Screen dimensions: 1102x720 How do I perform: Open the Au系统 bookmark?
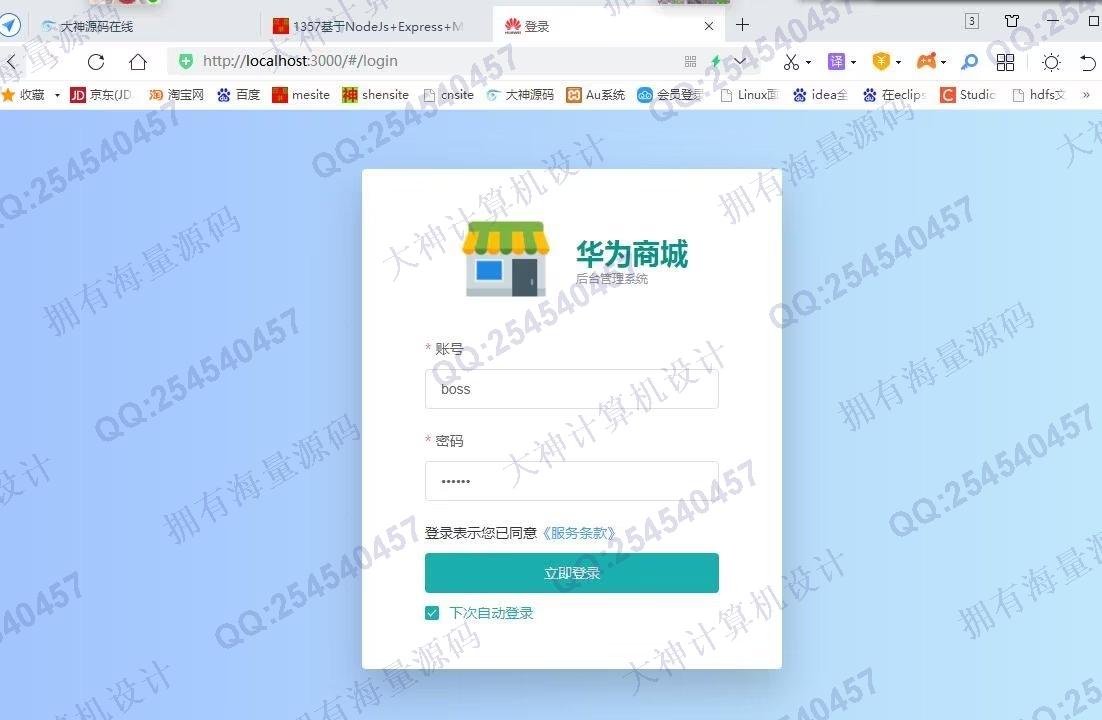point(596,95)
